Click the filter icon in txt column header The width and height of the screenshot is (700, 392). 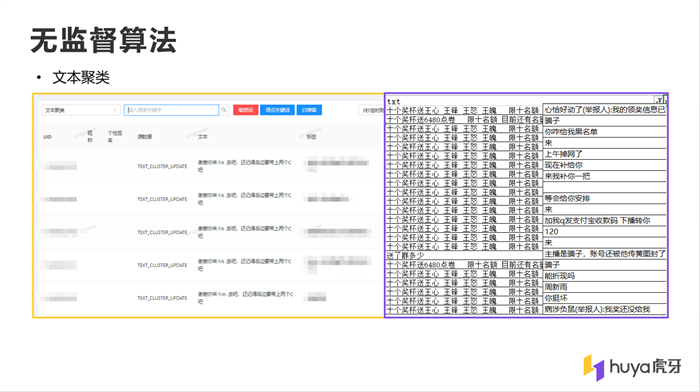(659, 100)
